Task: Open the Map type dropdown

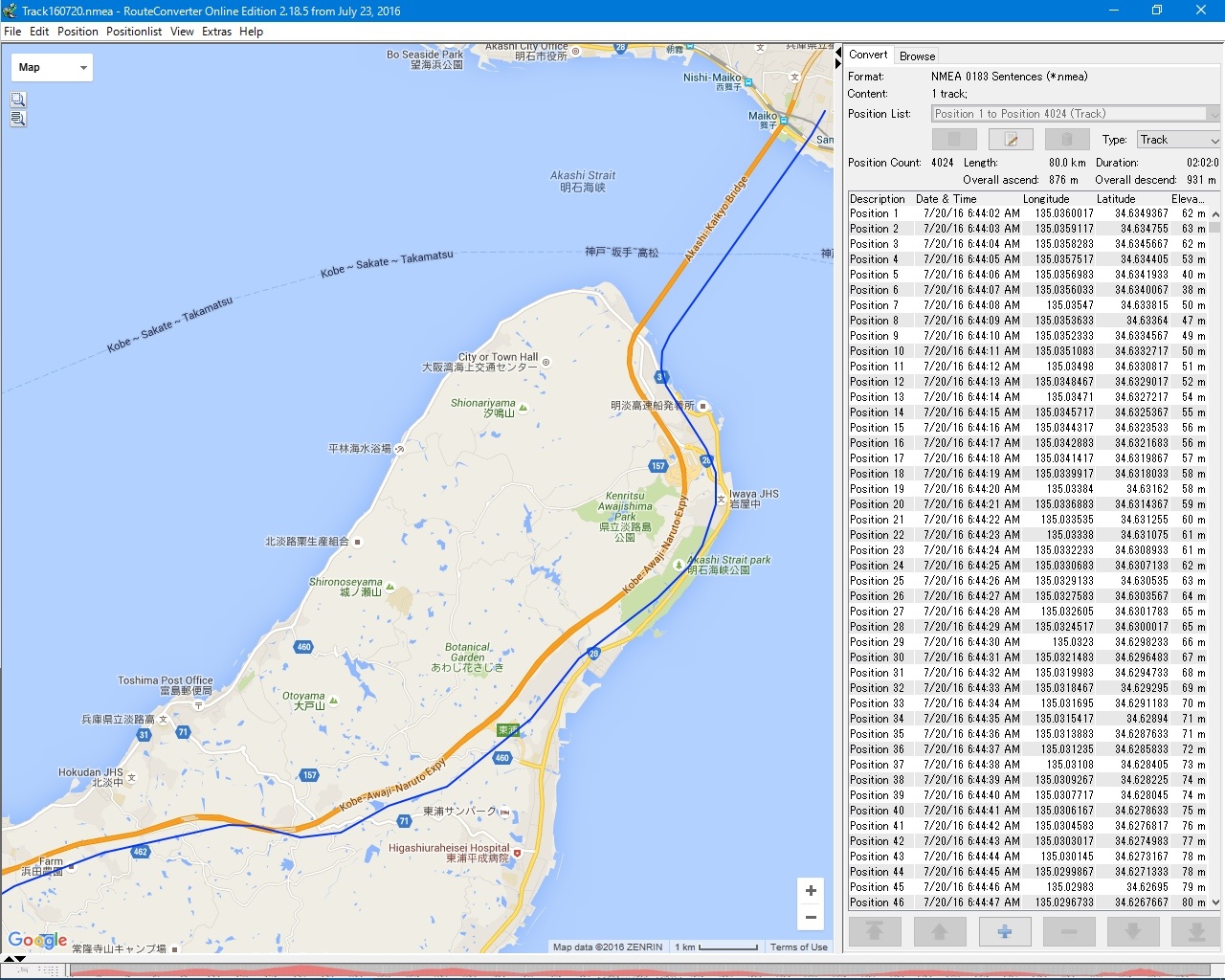Action: [53, 68]
